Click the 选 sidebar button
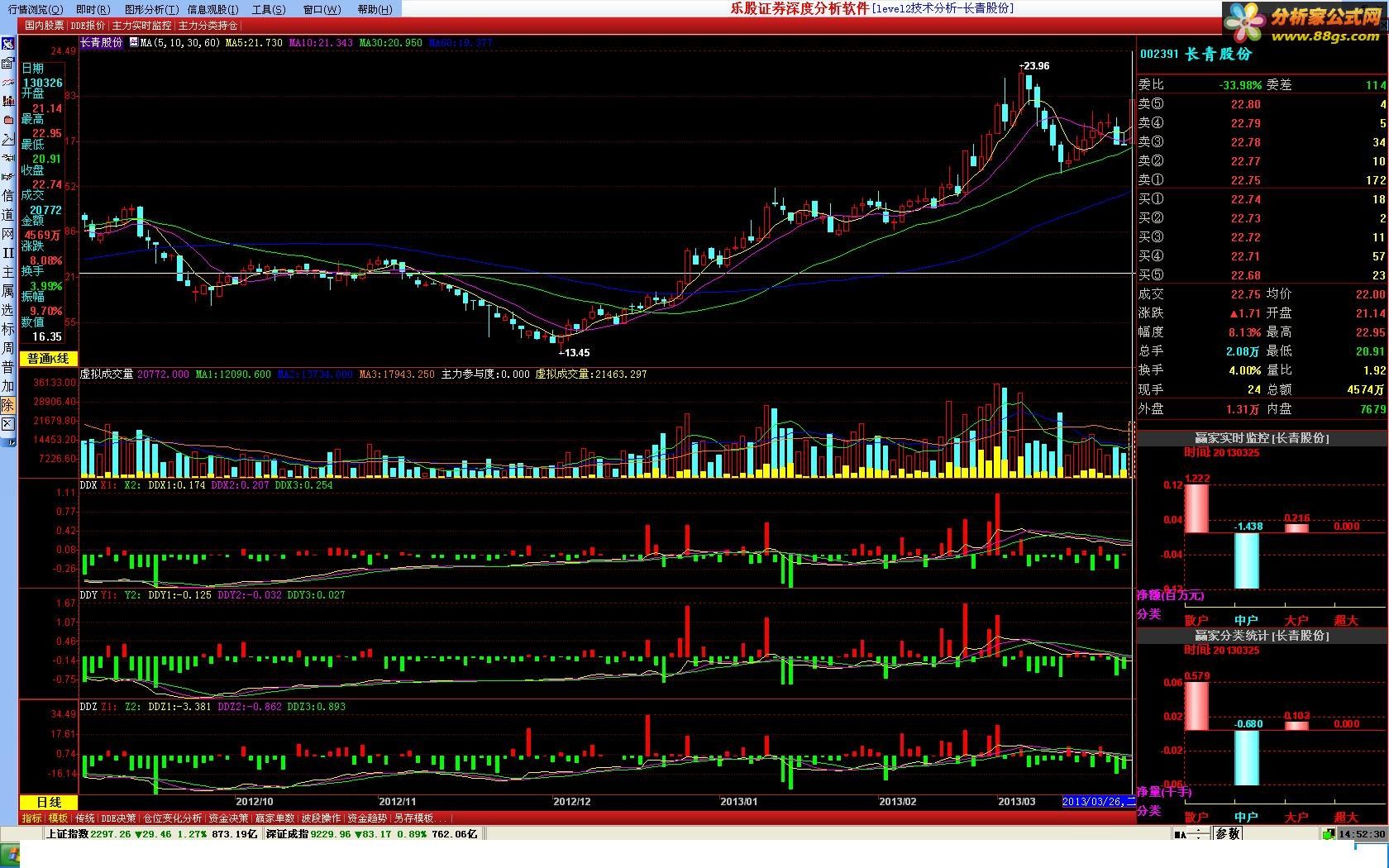Viewport: 1389px width, 868px height. [x=7, y=309]
